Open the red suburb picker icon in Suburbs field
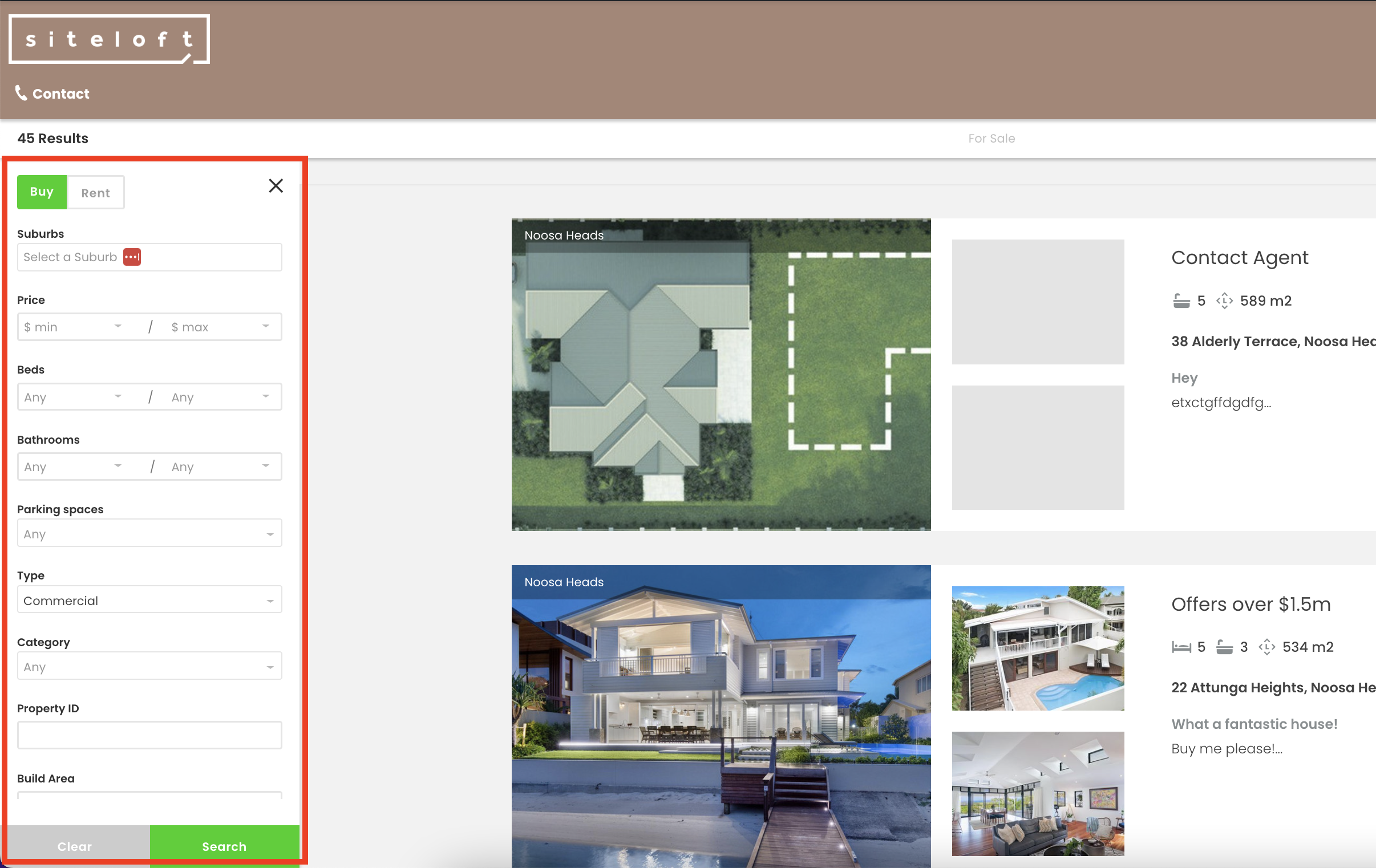The height and width of the screenshot is (868, 1376). tap(131, 257)
